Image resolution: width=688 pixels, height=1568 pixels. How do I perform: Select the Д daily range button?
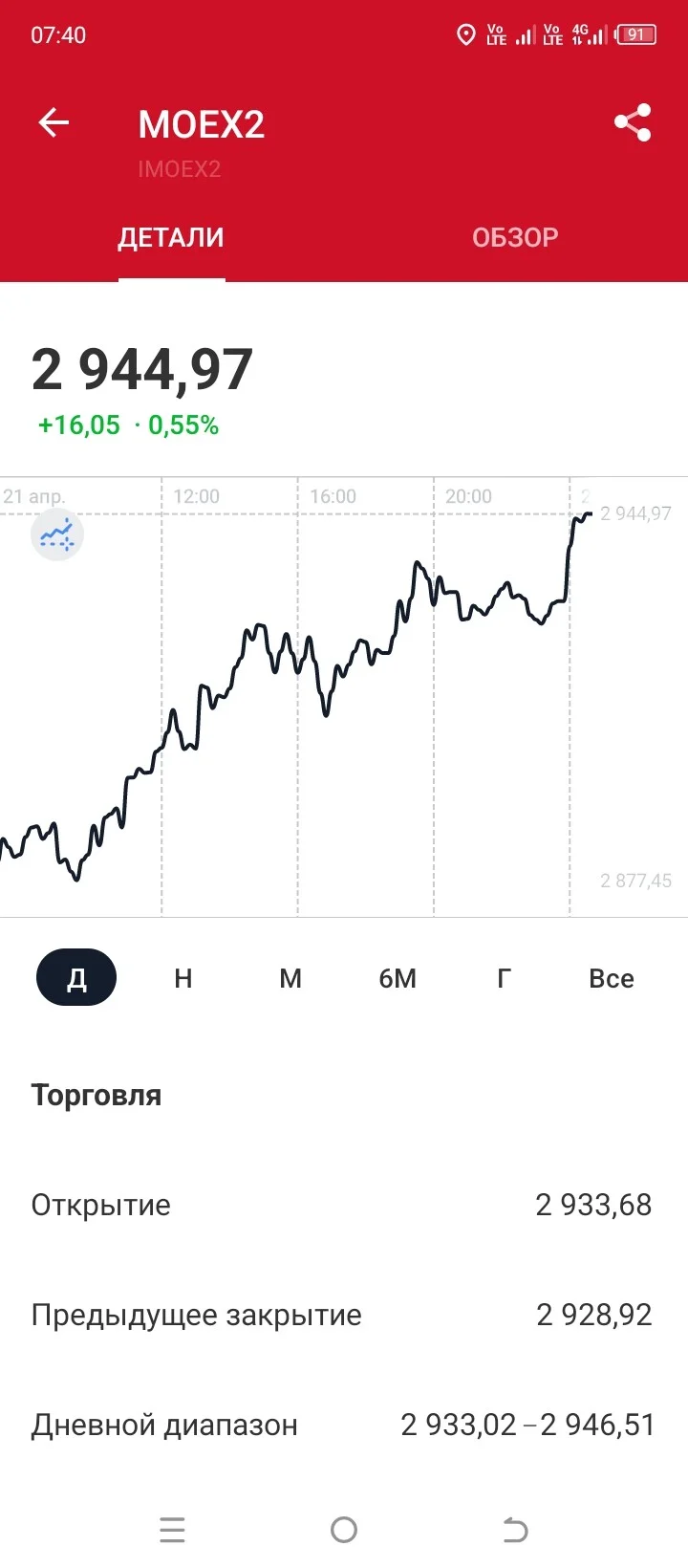76,977
